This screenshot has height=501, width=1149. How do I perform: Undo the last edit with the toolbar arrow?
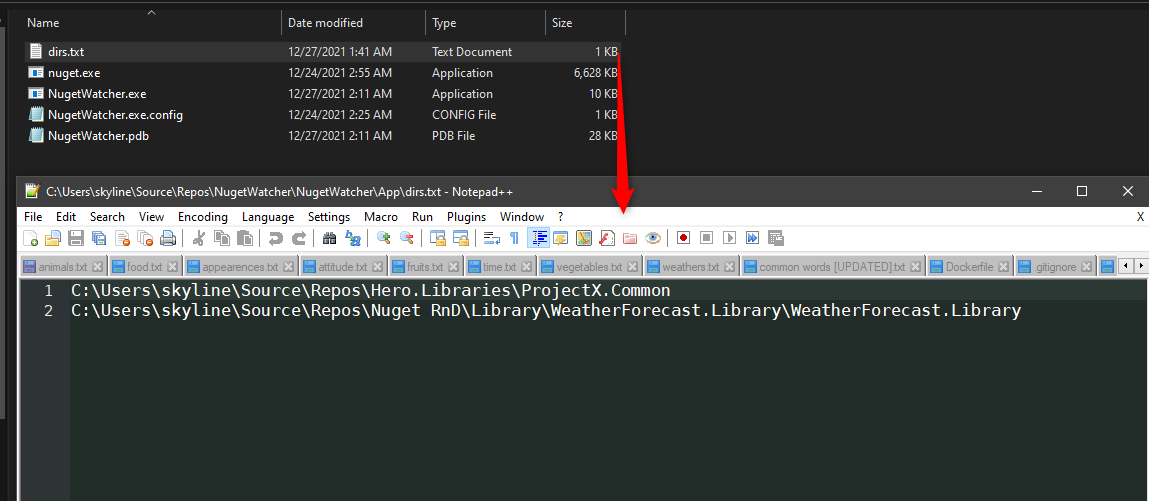click(x=276, y=238)
